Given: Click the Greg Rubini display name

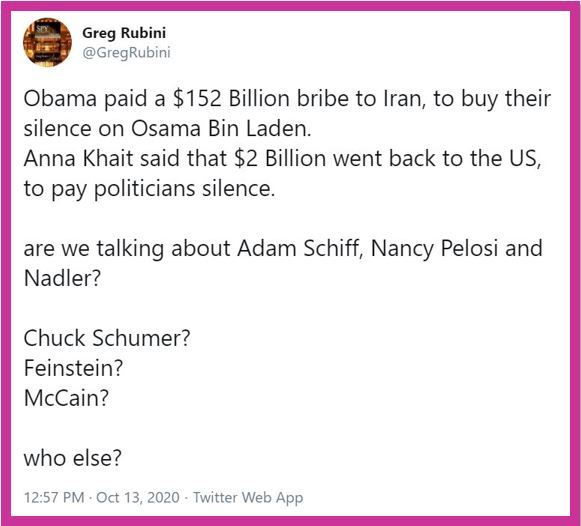Looking at the screenshot, I should [124, 33].
